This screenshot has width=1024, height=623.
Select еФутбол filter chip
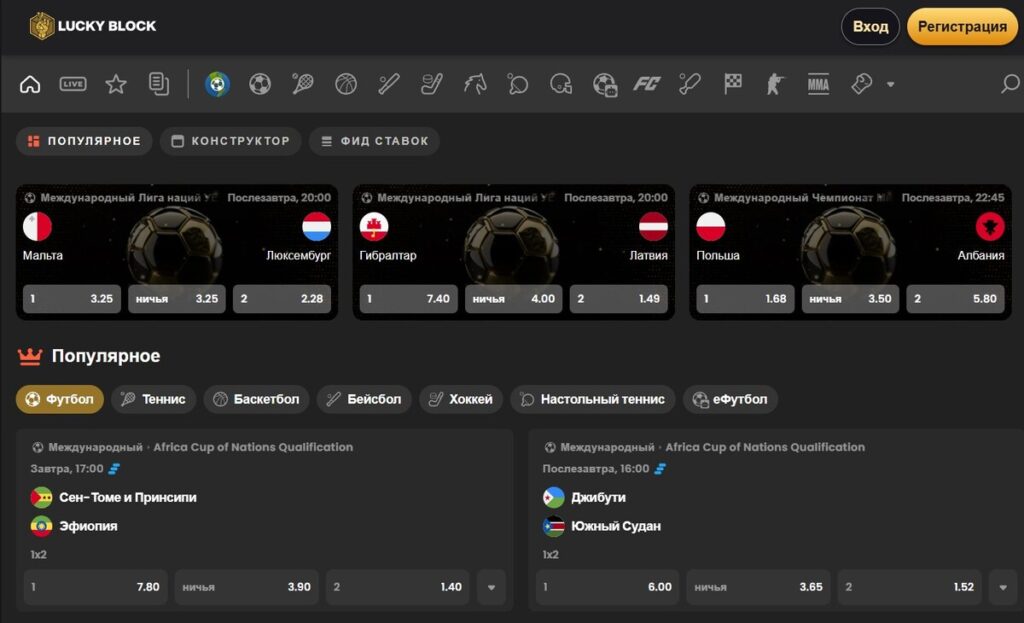[x=730, y=399]
